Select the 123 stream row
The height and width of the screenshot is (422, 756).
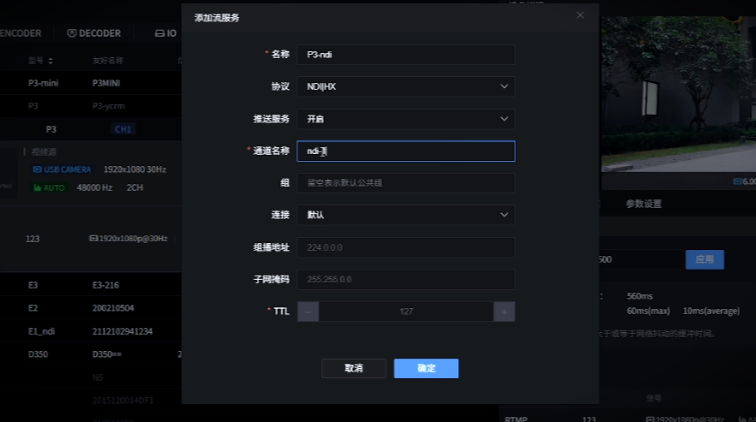(91, 239)
